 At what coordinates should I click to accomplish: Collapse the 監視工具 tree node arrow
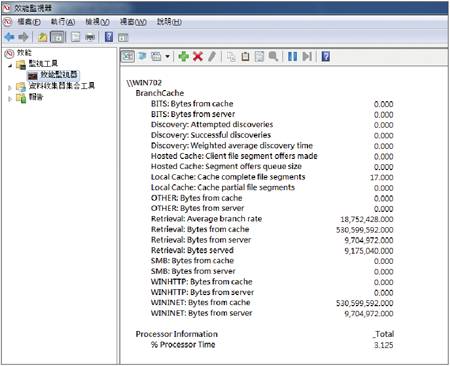pos(10,65)
